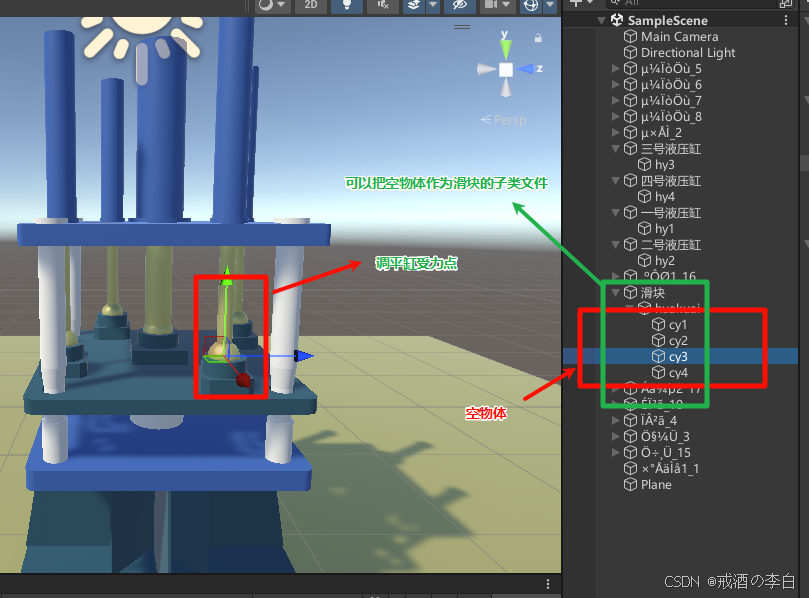The image size is (809, 598).
Task: Click the green Y axis cone
Action: 506,49
